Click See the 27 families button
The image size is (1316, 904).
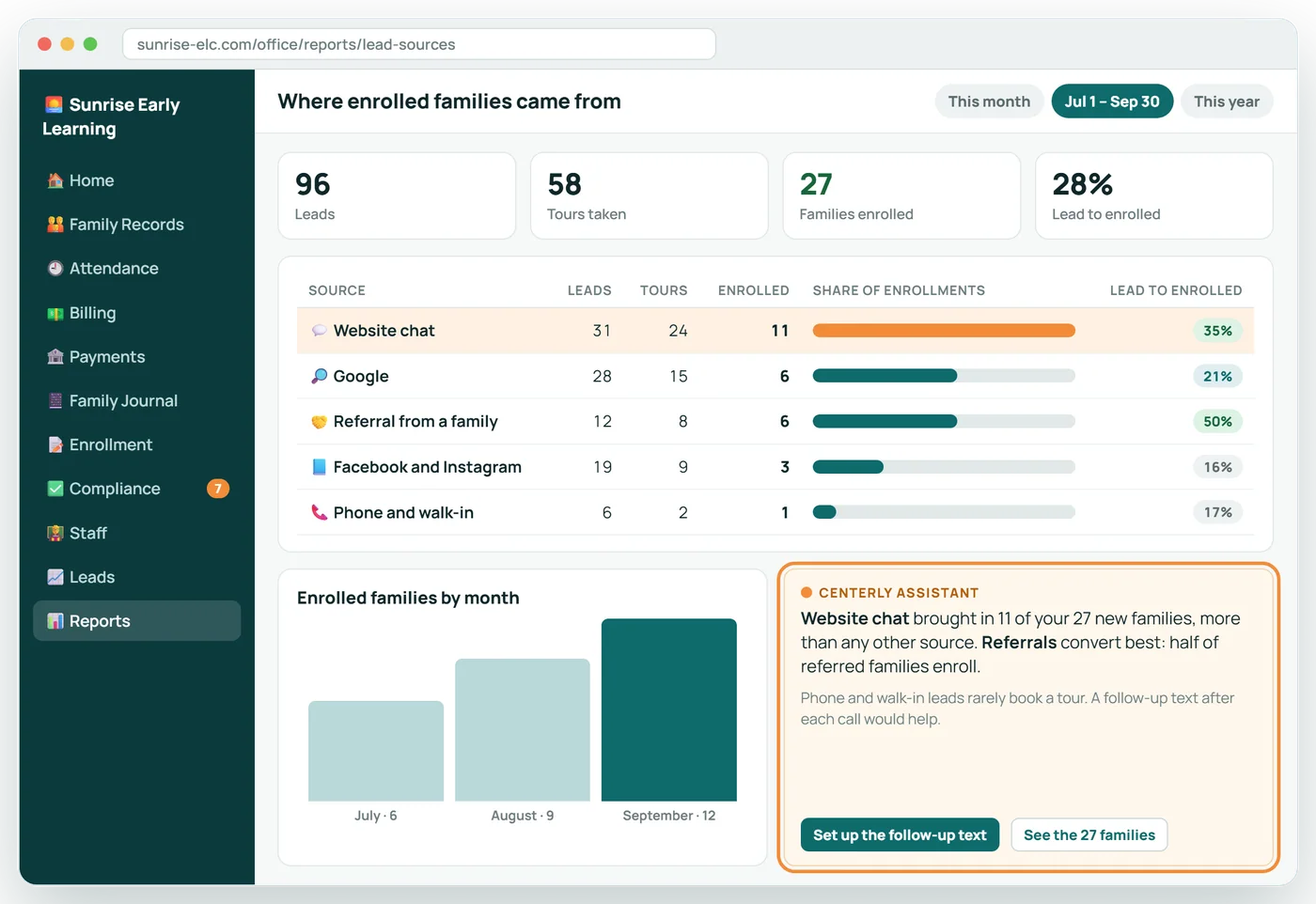[1089, 834]
